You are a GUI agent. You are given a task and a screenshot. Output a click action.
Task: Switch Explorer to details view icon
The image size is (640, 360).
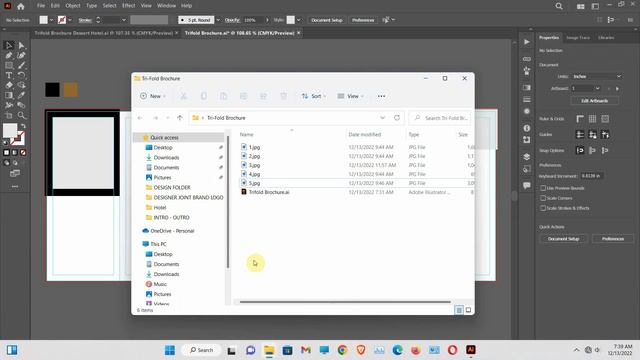pos(459,310)
